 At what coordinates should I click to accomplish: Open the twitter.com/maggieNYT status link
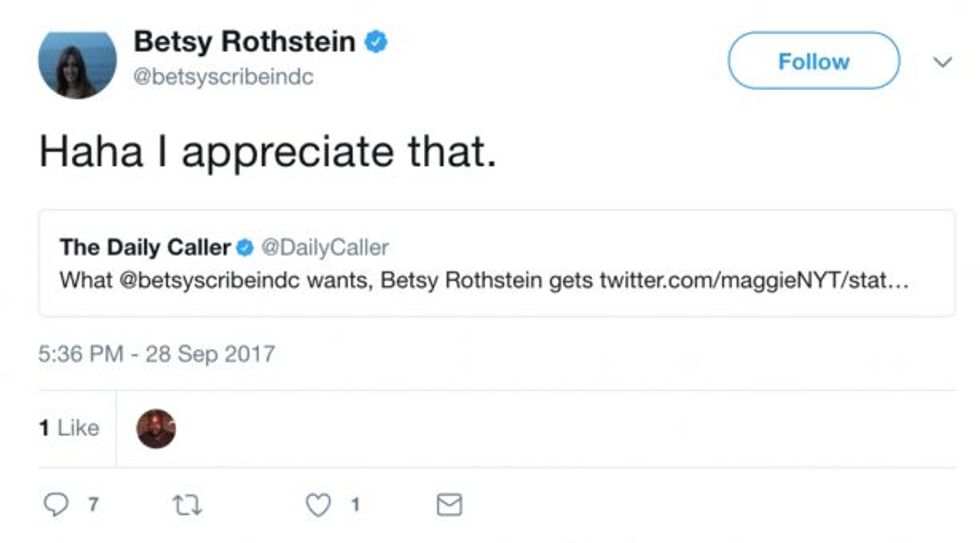(x=753, y=280)
